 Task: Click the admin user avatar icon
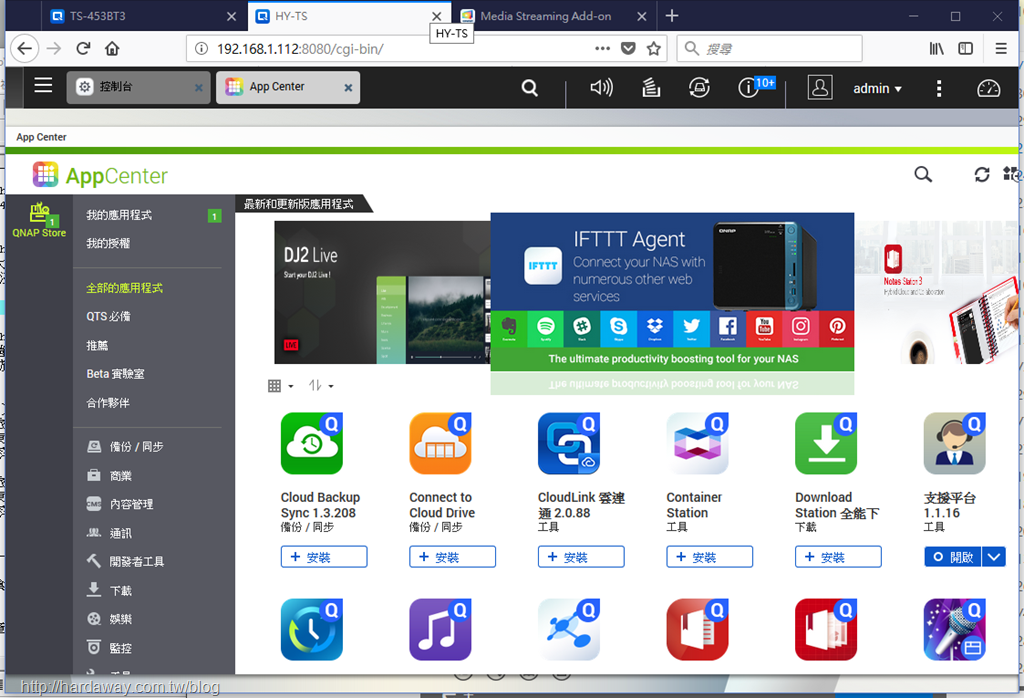820,87
